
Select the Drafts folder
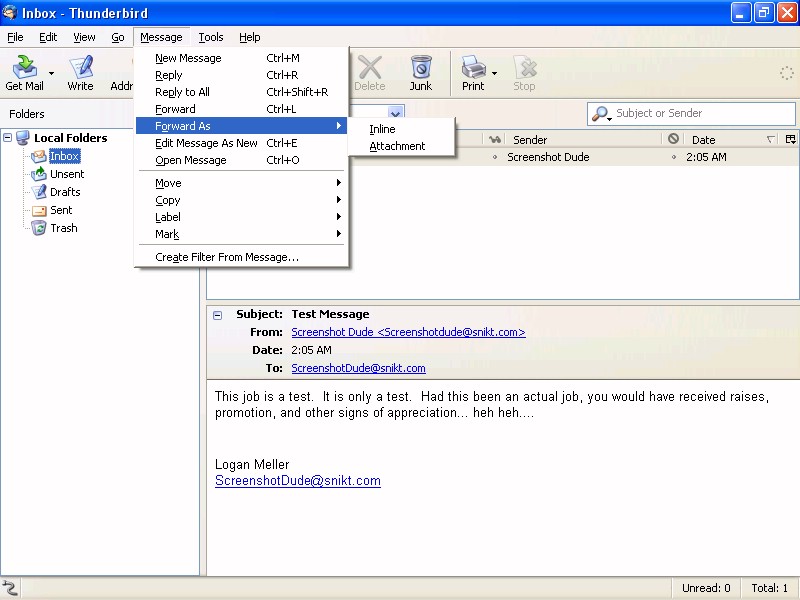point(65,192)
